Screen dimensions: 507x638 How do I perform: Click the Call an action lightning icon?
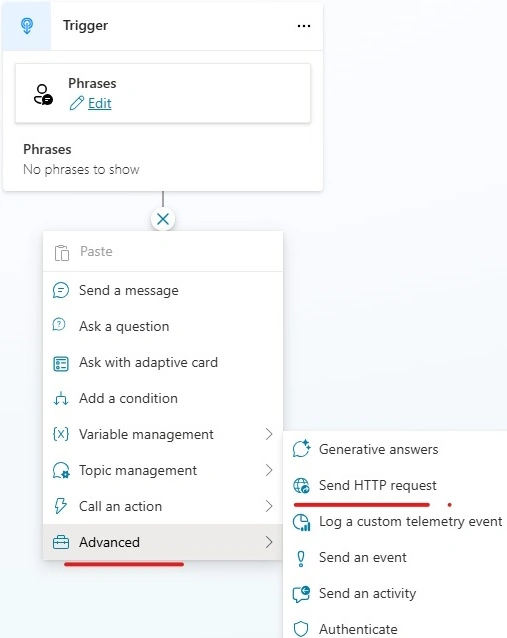[x=61, y=506]
